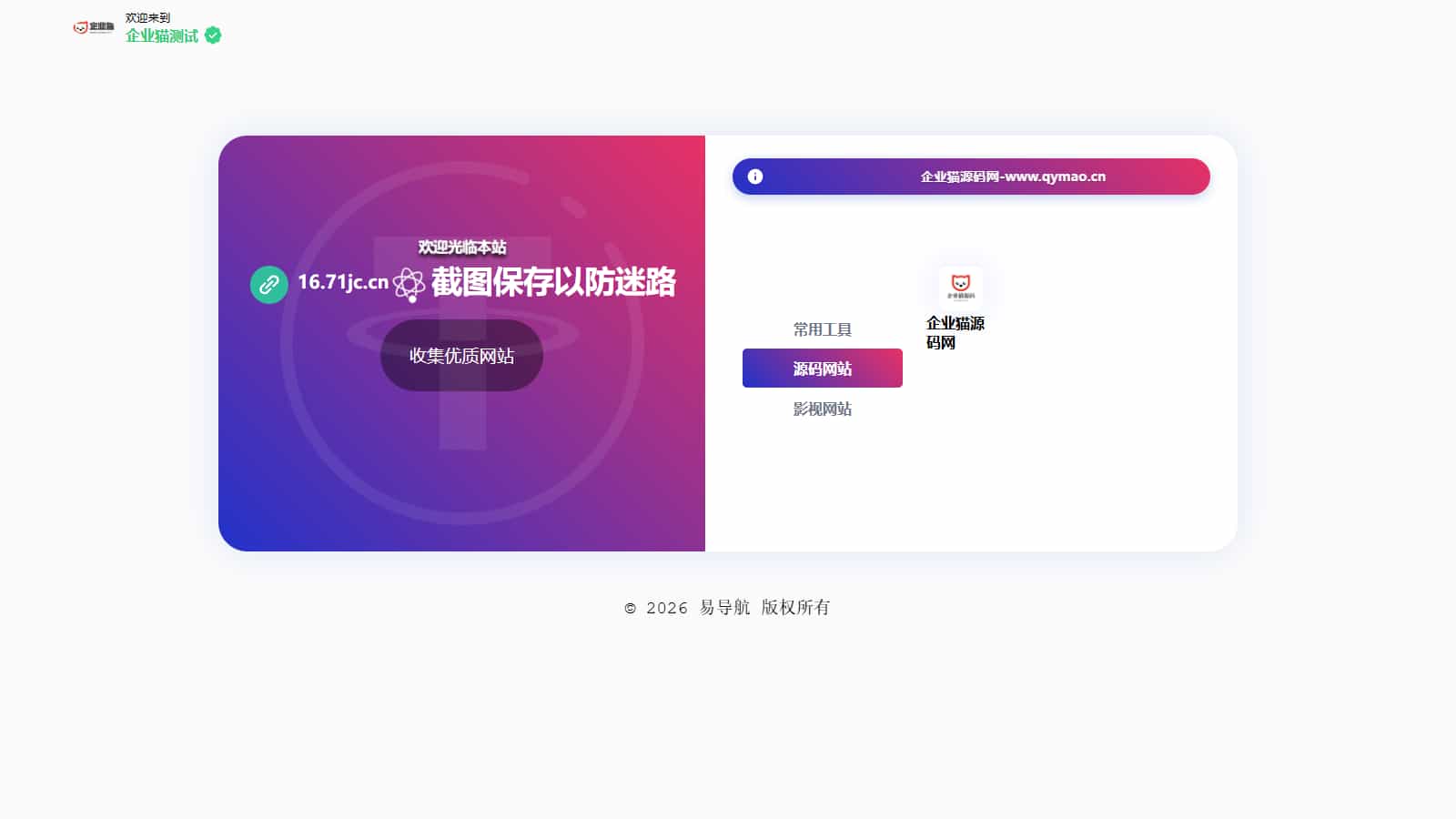Open the 企业猫源码网 site thumbnail icon
The height and width of the screenshot is (819, 1456).
click(961, 288)
